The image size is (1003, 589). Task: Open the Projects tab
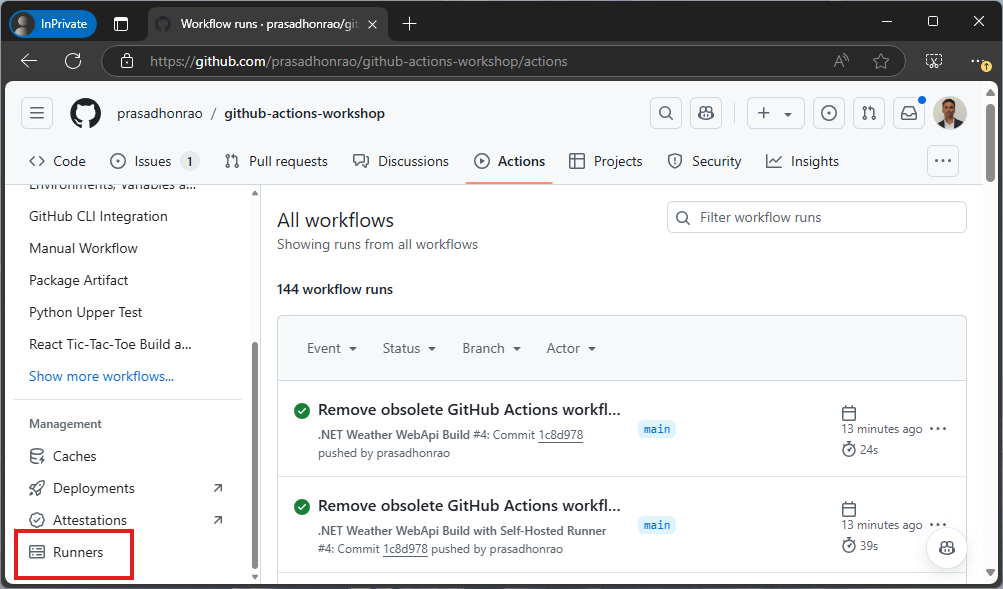(606, 161)
